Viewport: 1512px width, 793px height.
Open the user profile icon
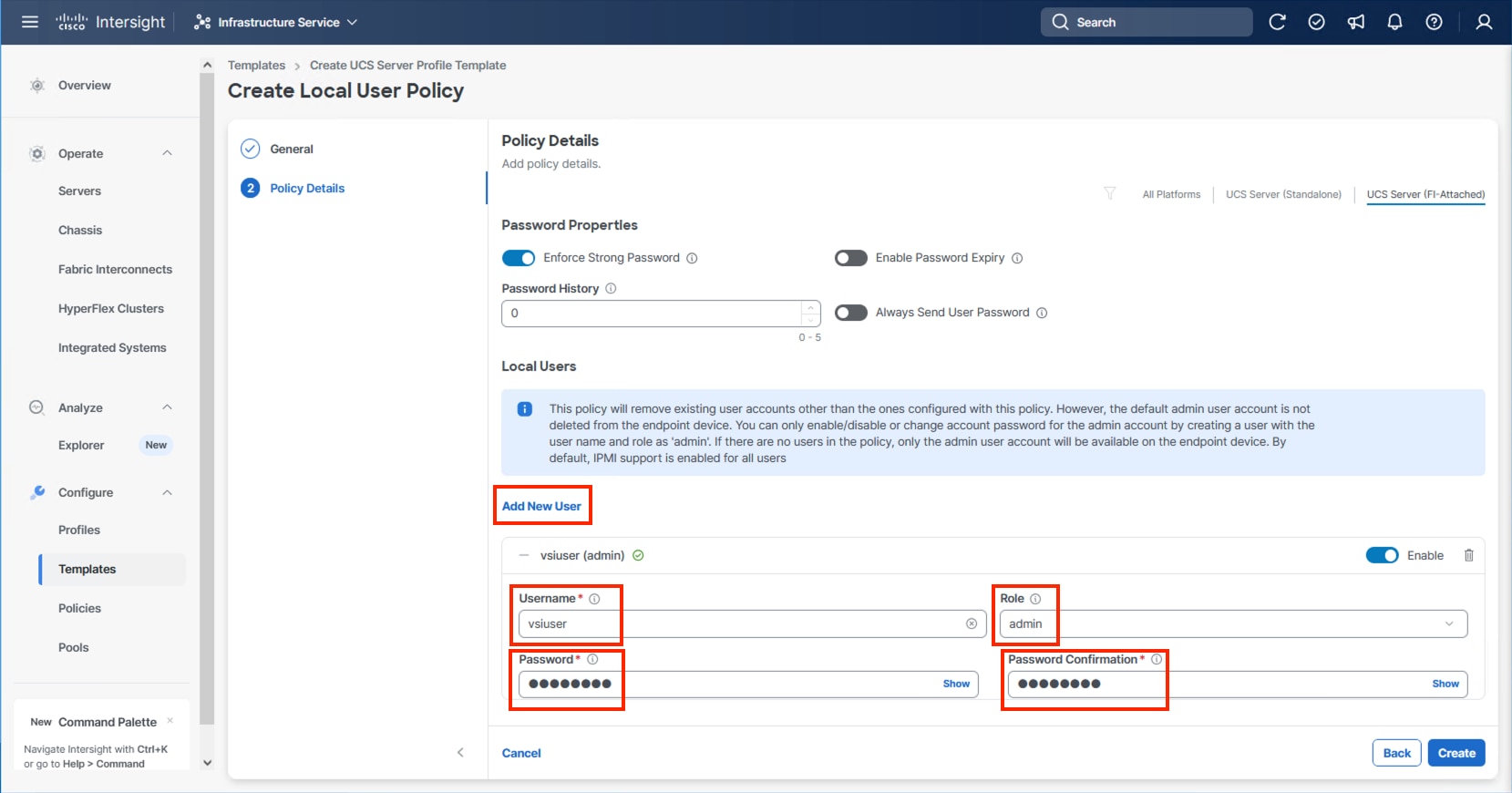[1484, 22]
